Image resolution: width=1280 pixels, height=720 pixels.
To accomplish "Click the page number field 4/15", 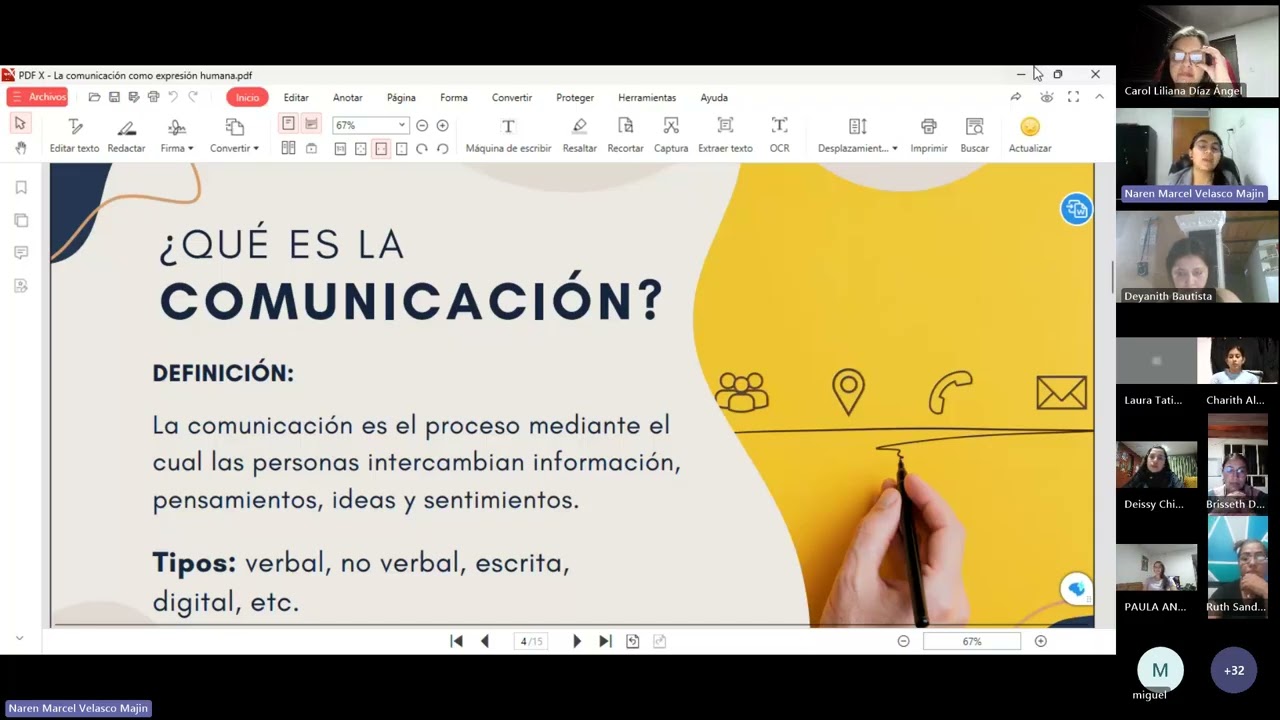I will pos(532,641).
